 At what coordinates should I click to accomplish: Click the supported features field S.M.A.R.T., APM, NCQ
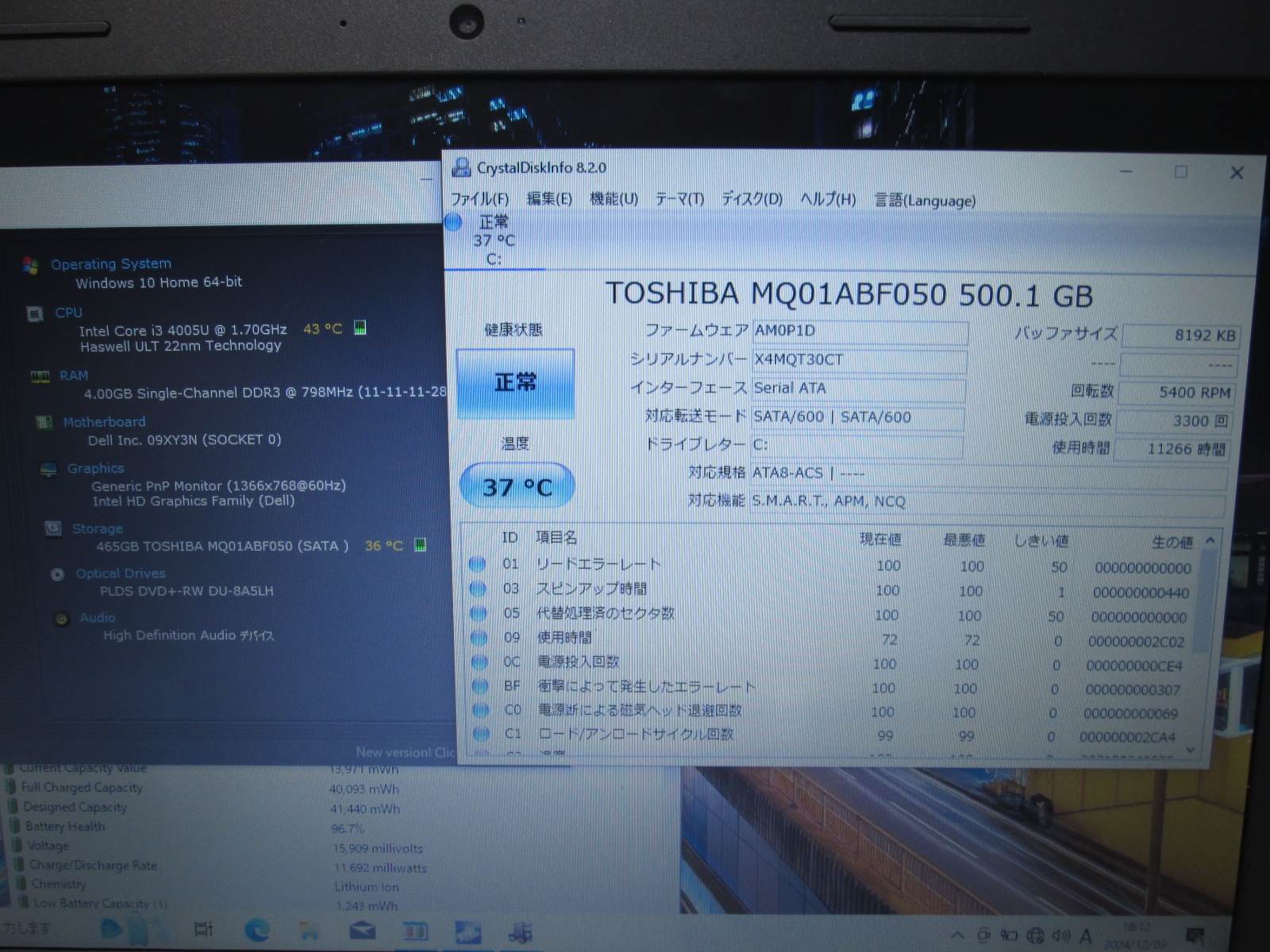pyautogui.click(x=988, y=502)
